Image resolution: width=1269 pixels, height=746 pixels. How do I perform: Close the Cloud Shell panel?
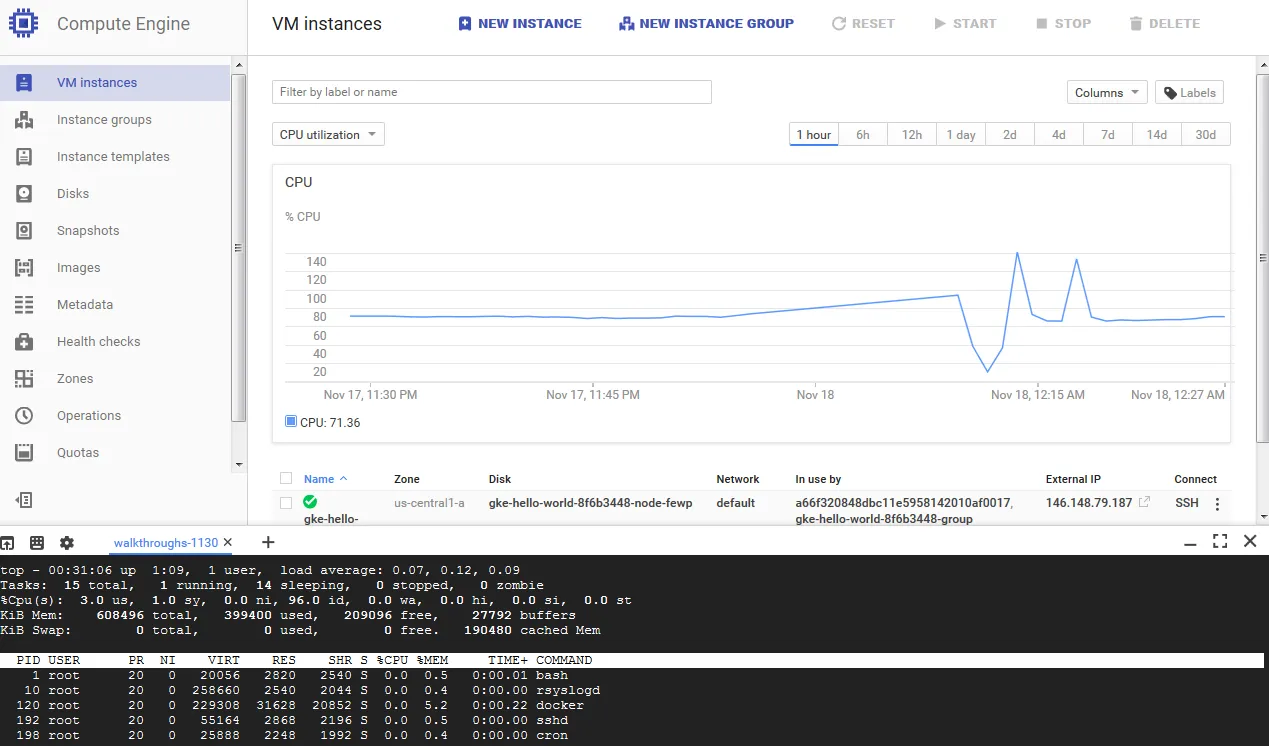coord(1250,541)
